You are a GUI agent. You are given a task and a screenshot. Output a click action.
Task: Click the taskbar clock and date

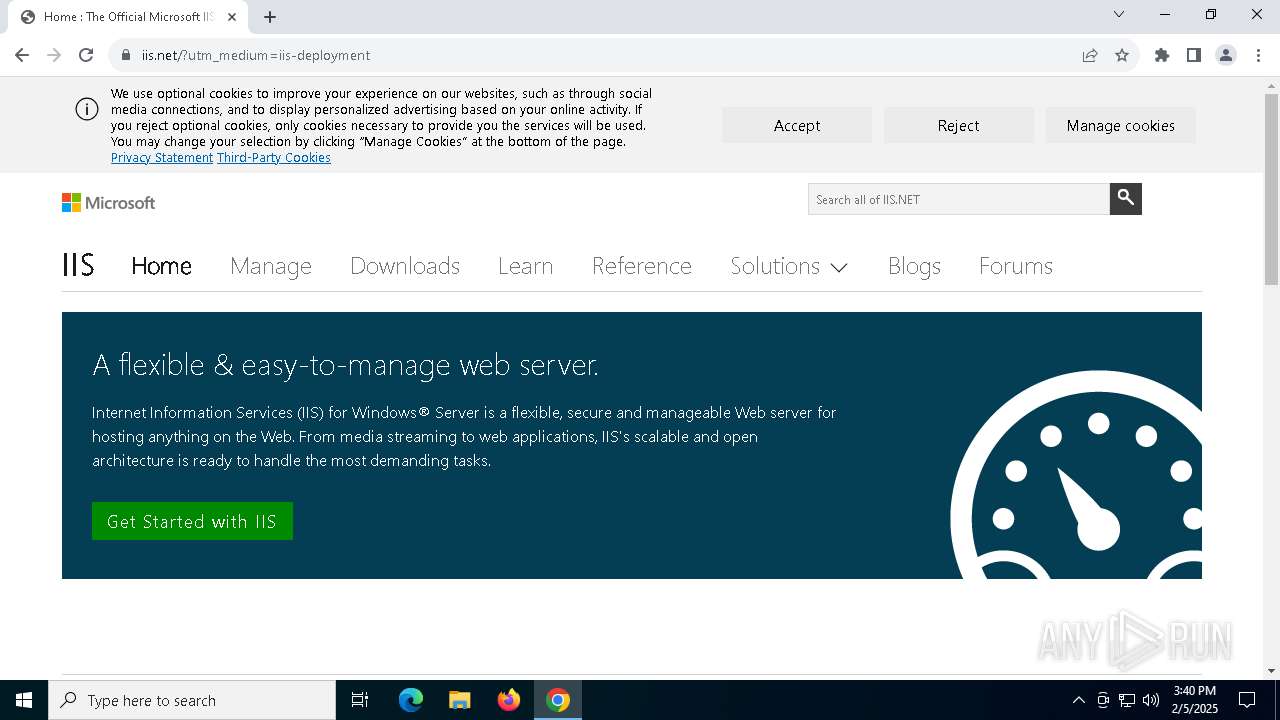(1194, 700)
